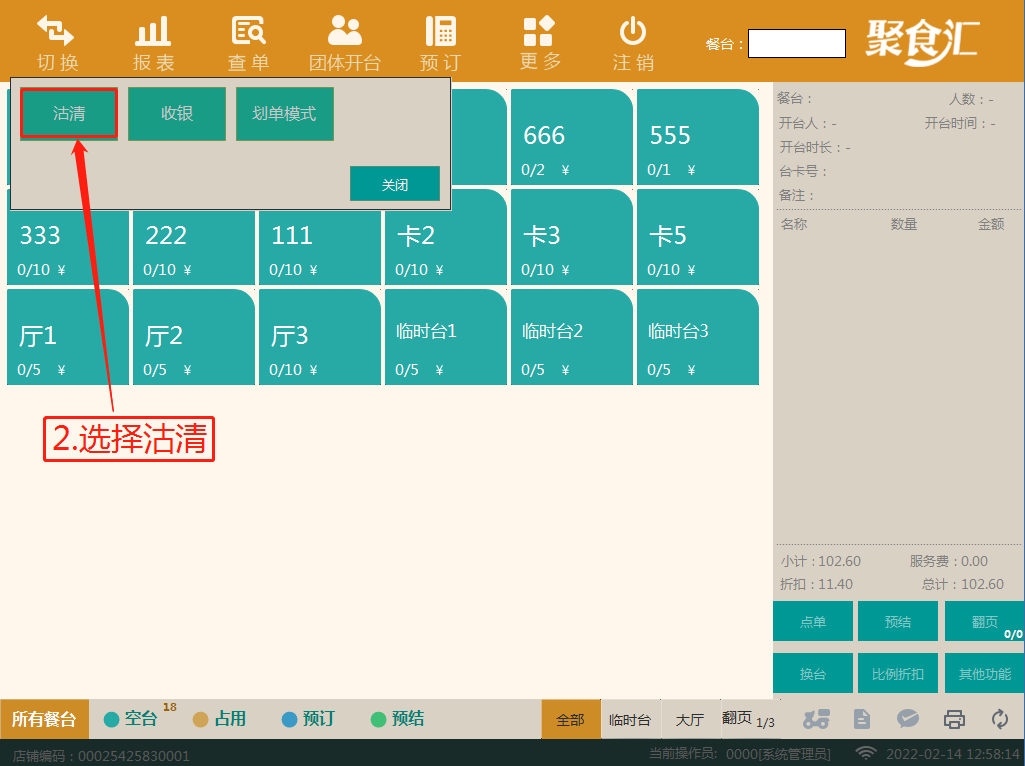The width and height of the screenshot is (1025, 766).
Task: Click the document icon in bottom bar
Action: (862, 720)
